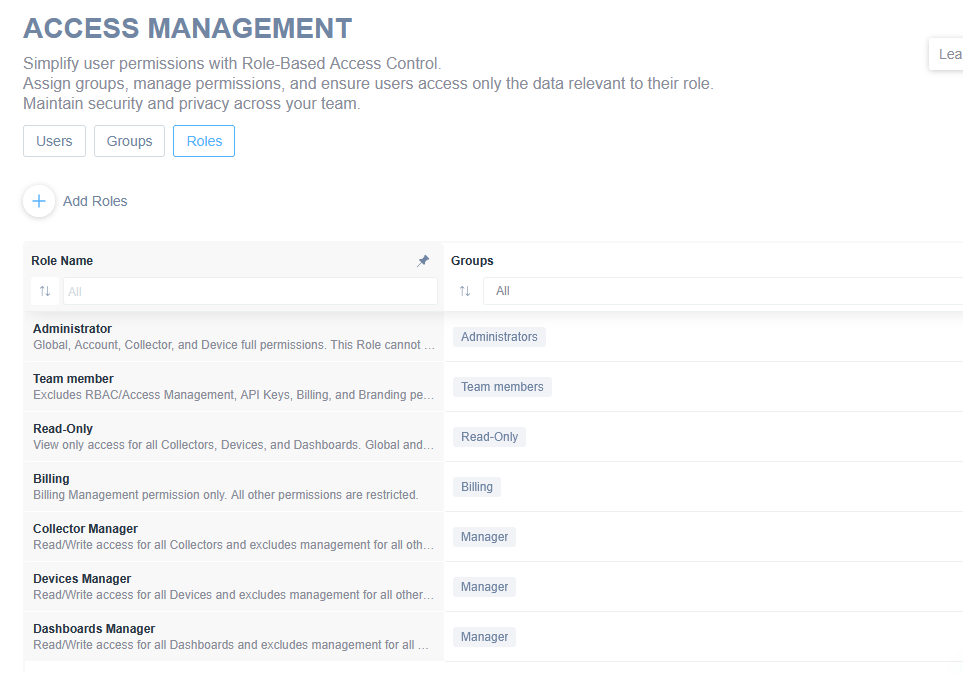Viewport: 963px width, 673px height.
Task: Open the Devices Manager role
Action: (82, 579)
